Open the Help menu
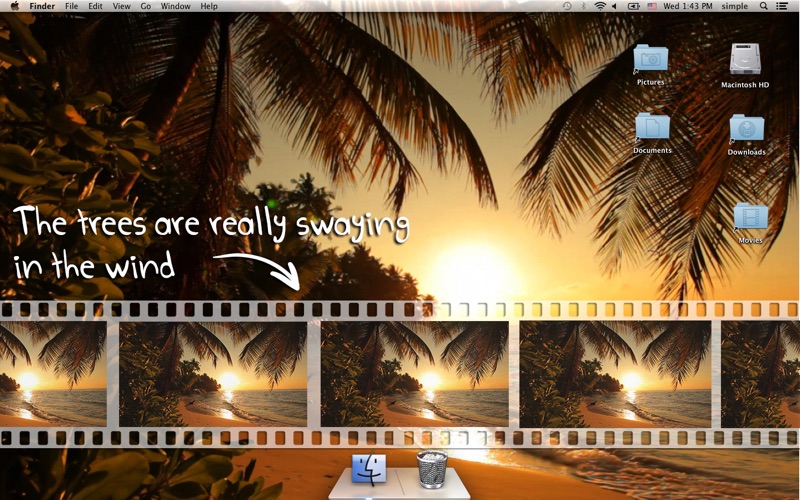 coord(209,6)
